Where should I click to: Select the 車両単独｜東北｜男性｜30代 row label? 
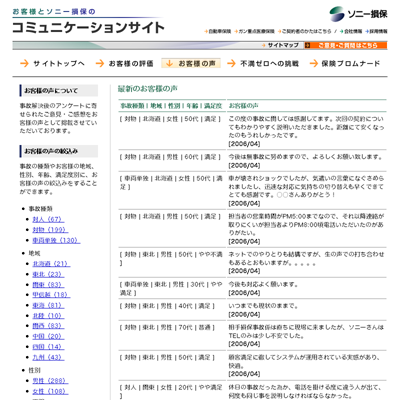[x=171, y=289]
